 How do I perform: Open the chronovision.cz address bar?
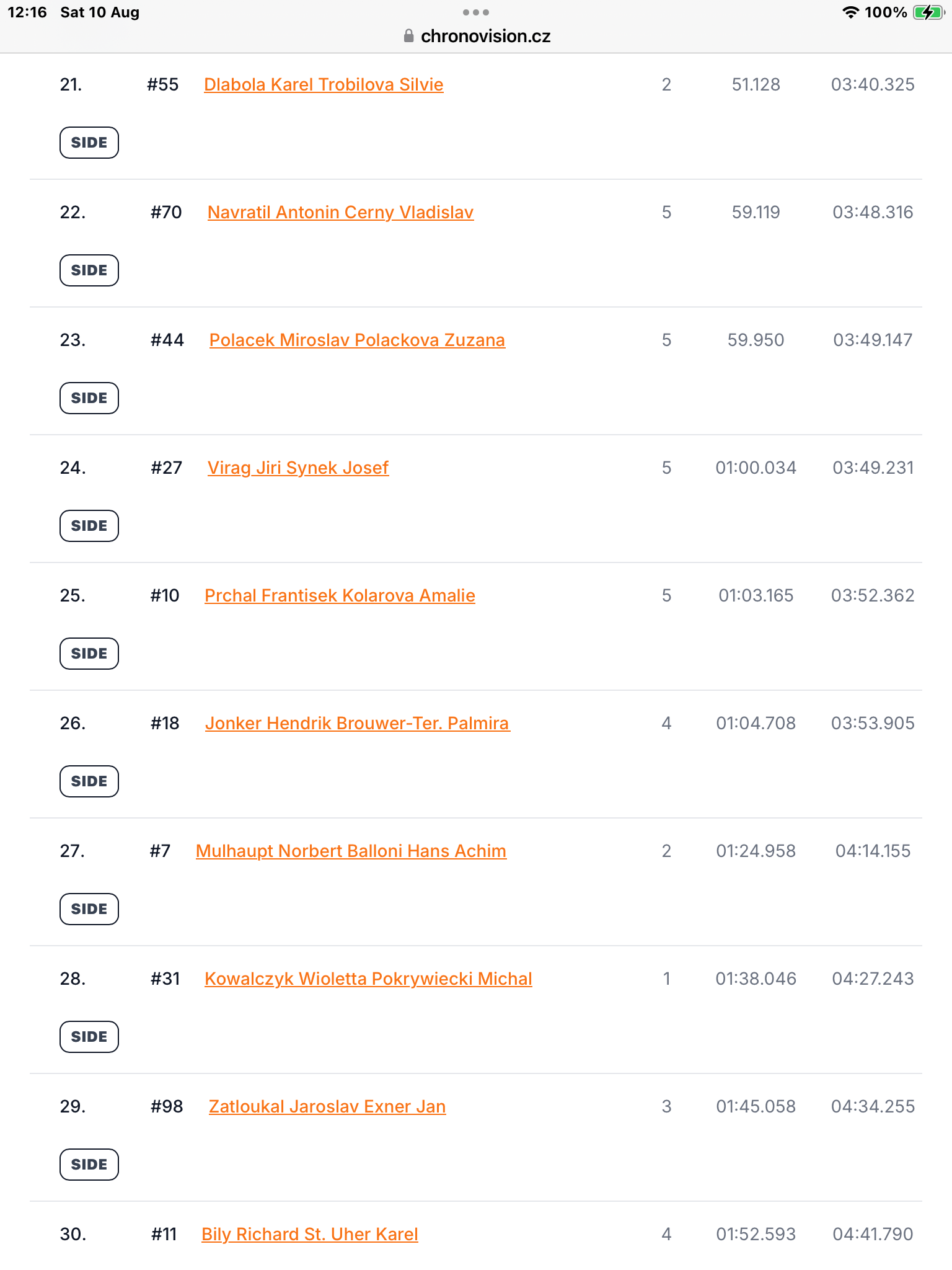476,36
